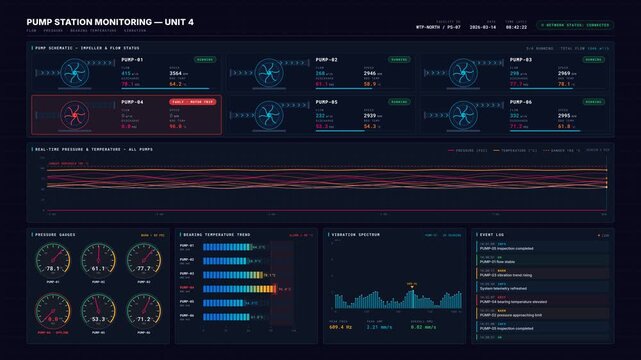
Task: Select the 'System telemetry refreshed' log entry
Action: tap(542, 286)
